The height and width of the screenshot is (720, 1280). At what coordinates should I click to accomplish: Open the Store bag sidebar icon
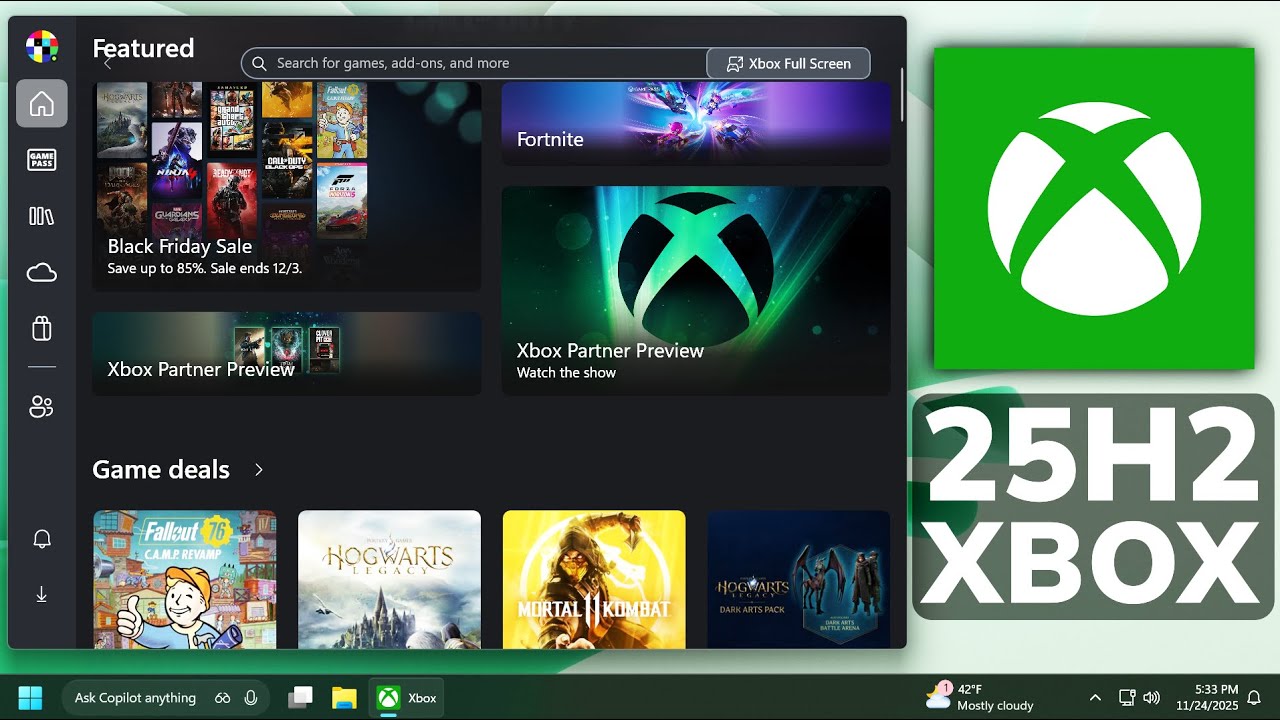42,329
